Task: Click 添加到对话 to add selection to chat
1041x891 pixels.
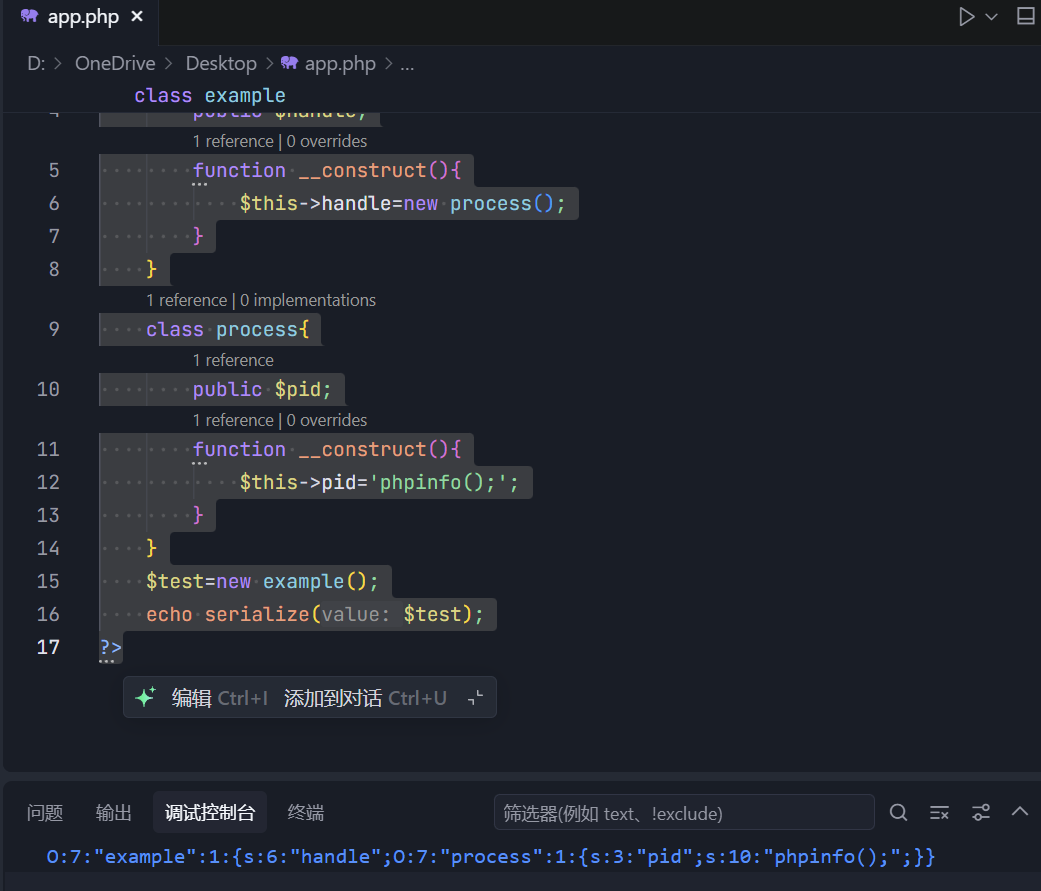Action: click(x=333, y=698)
